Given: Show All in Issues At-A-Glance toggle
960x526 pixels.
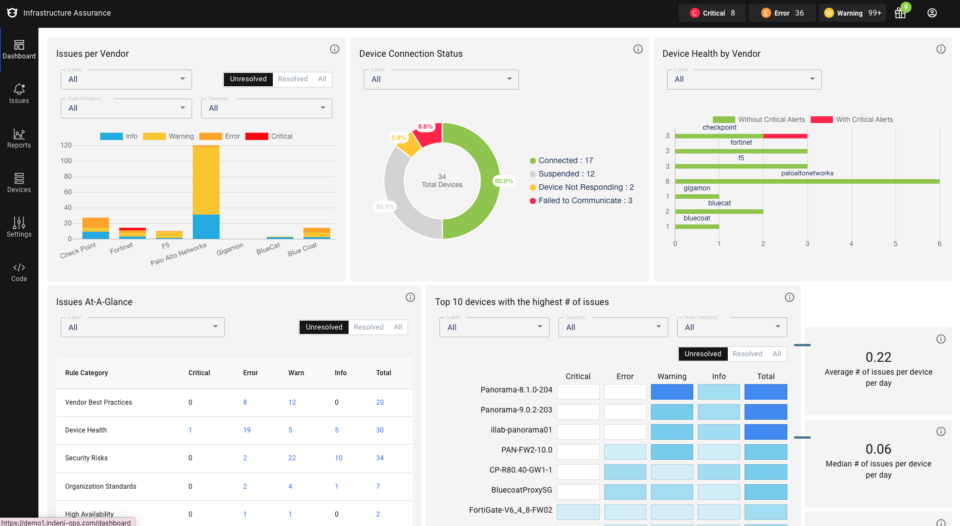Looking at the screenshot, I should pos(398,327).
